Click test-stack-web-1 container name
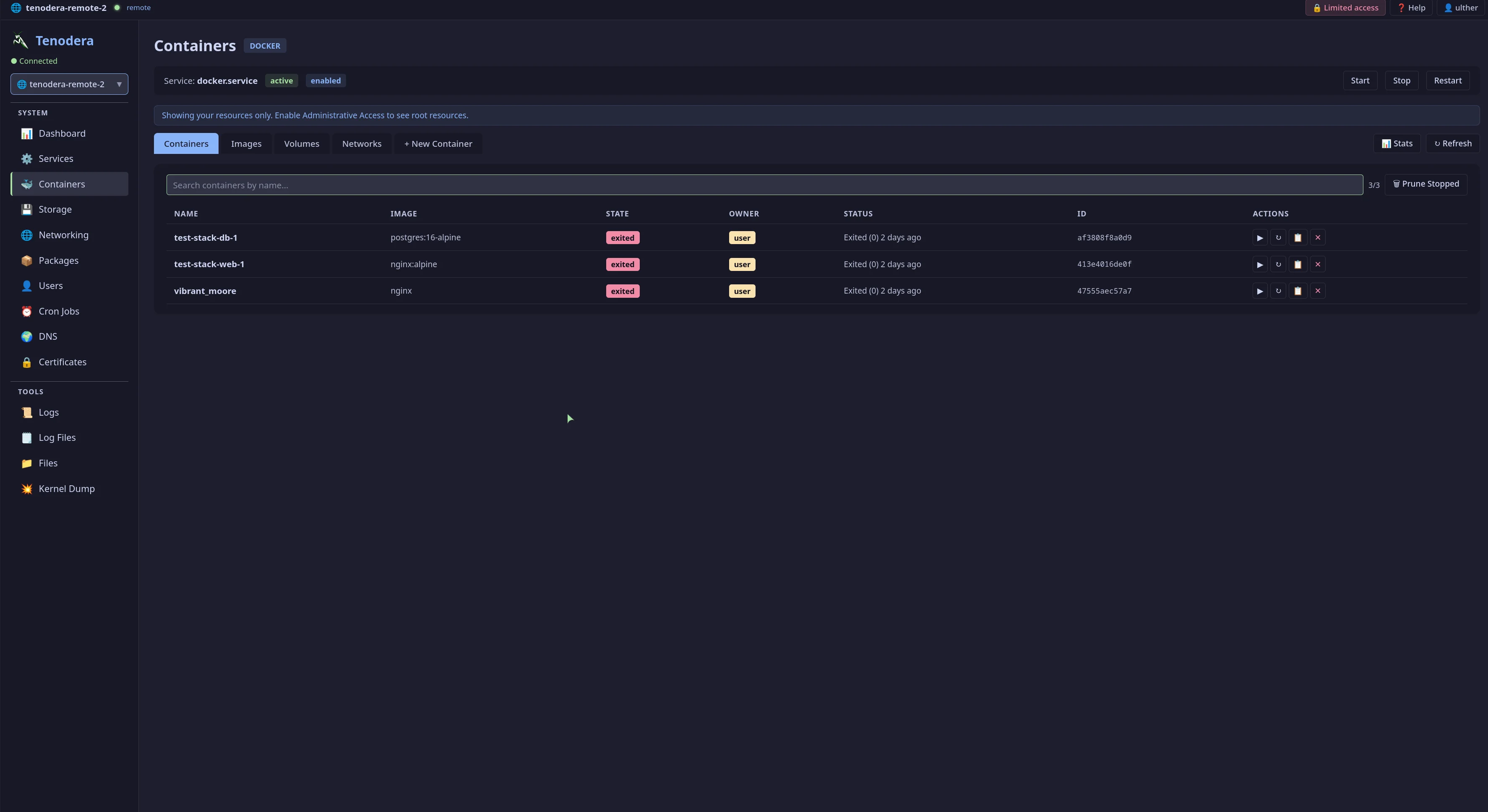 (x=209, y=265)
